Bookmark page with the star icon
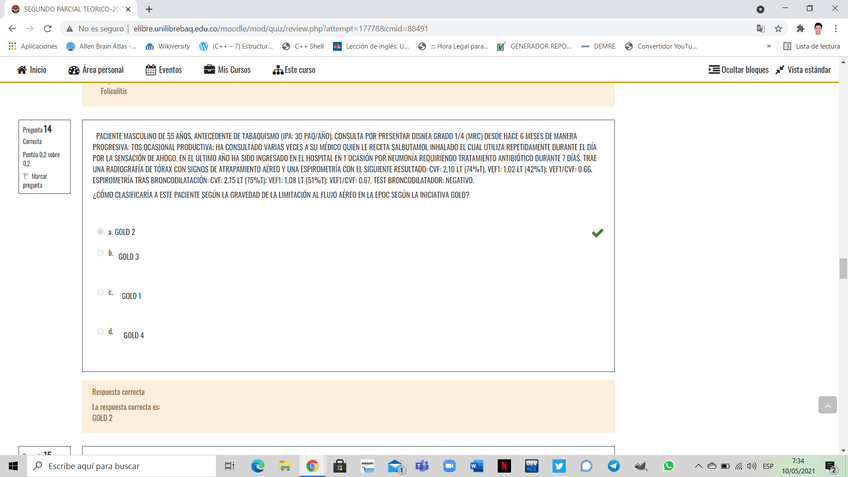The height and width of the screenshot is (477, 848). tap(778, 29)
